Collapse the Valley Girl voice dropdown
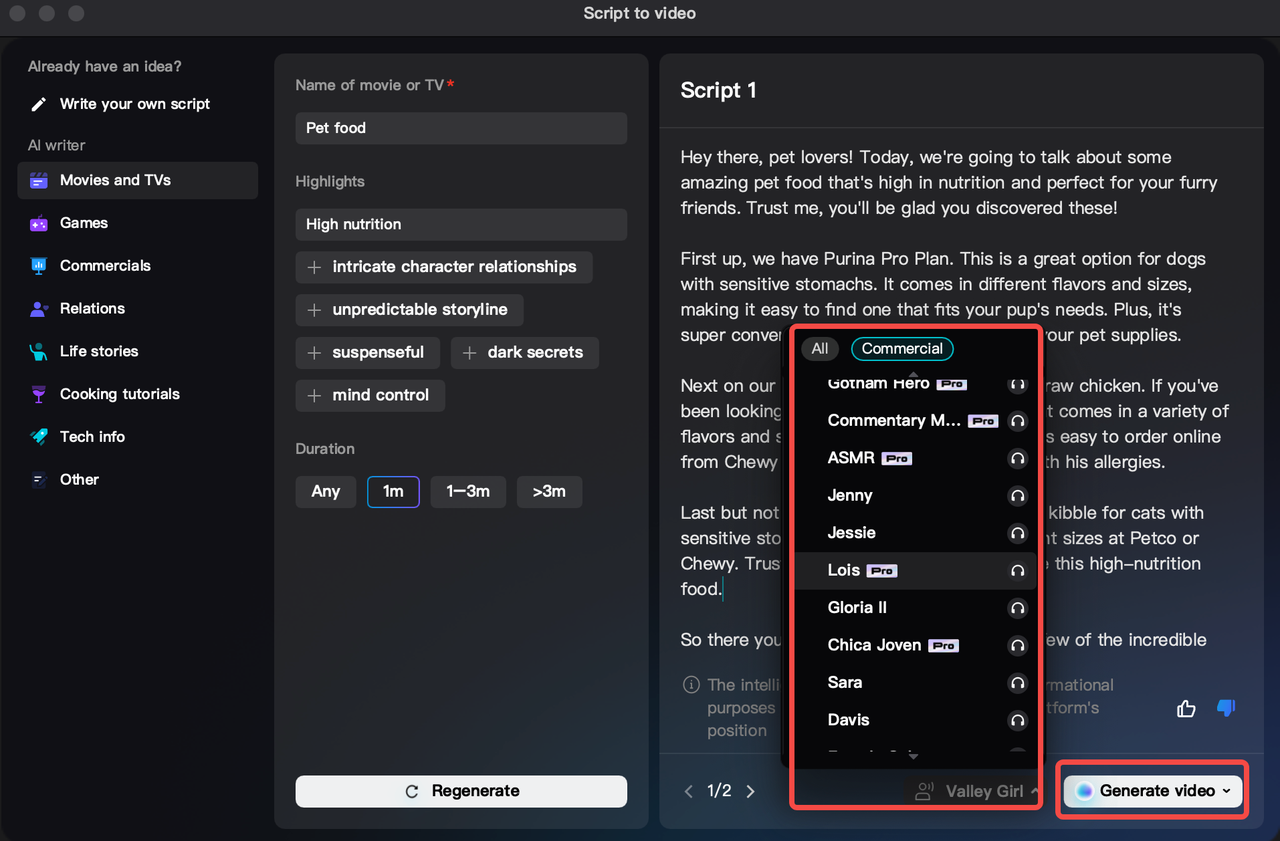Viewport: 1280px width, 841px height. click(x=1033, y=790)
